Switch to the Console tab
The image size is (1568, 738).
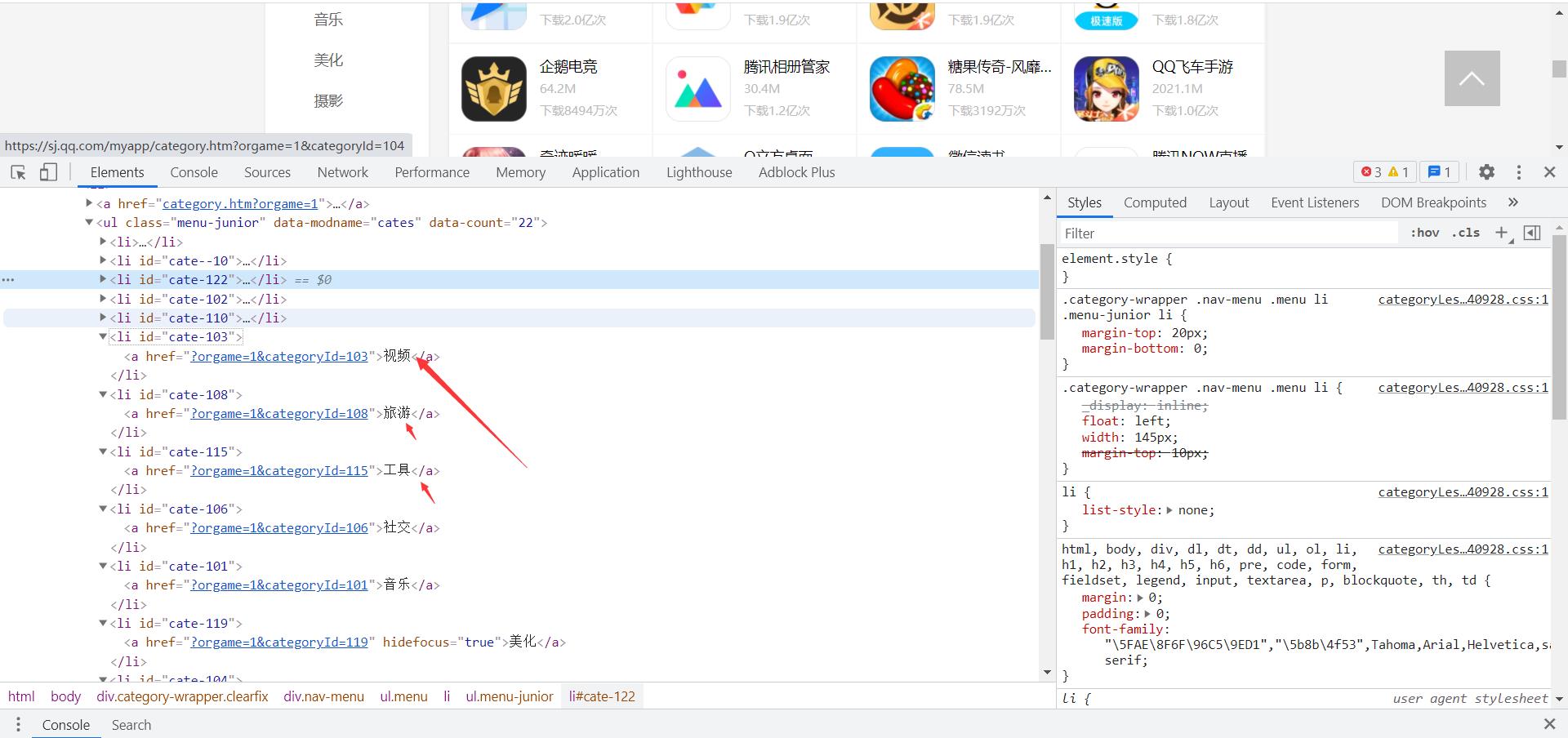coord(194,172)
